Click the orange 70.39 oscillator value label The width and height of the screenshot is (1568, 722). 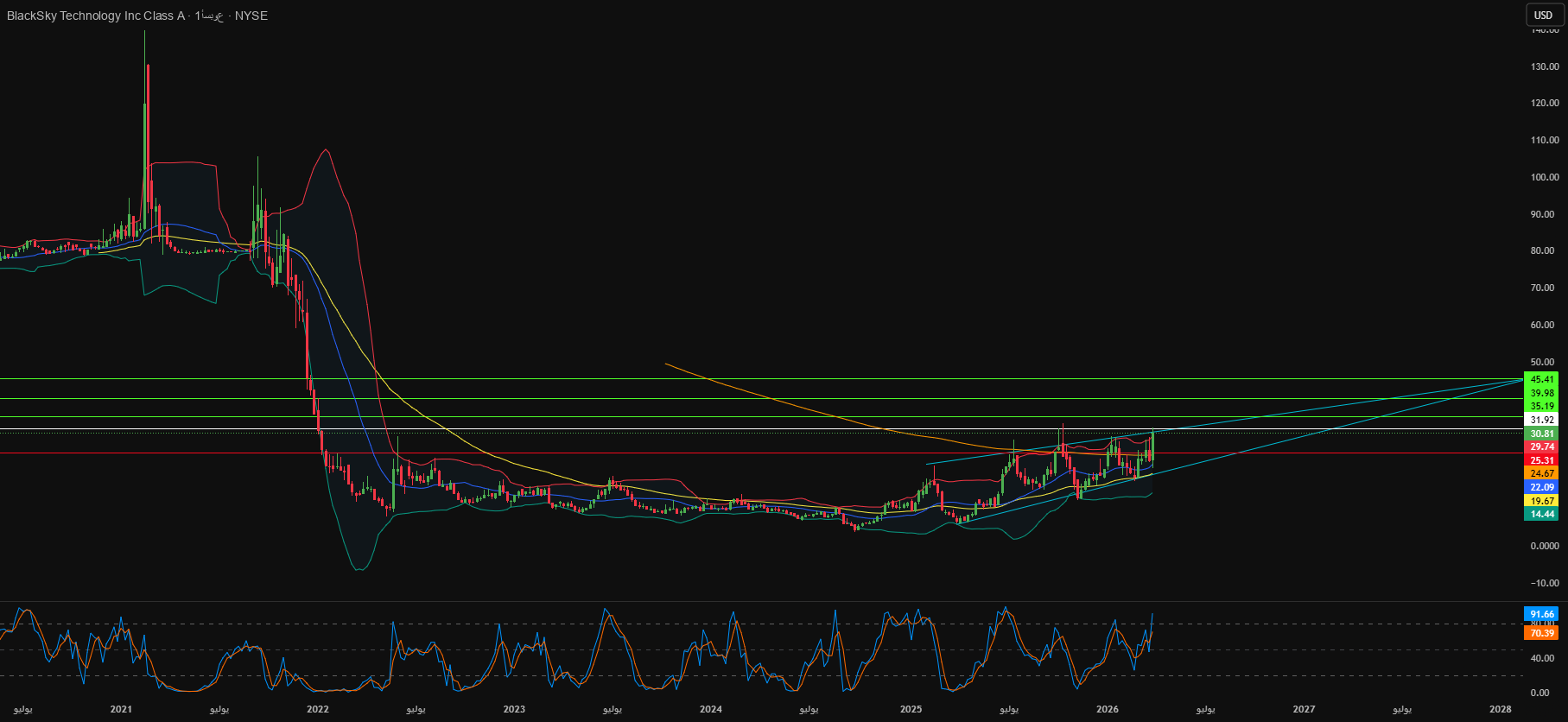coord(1542,633)
